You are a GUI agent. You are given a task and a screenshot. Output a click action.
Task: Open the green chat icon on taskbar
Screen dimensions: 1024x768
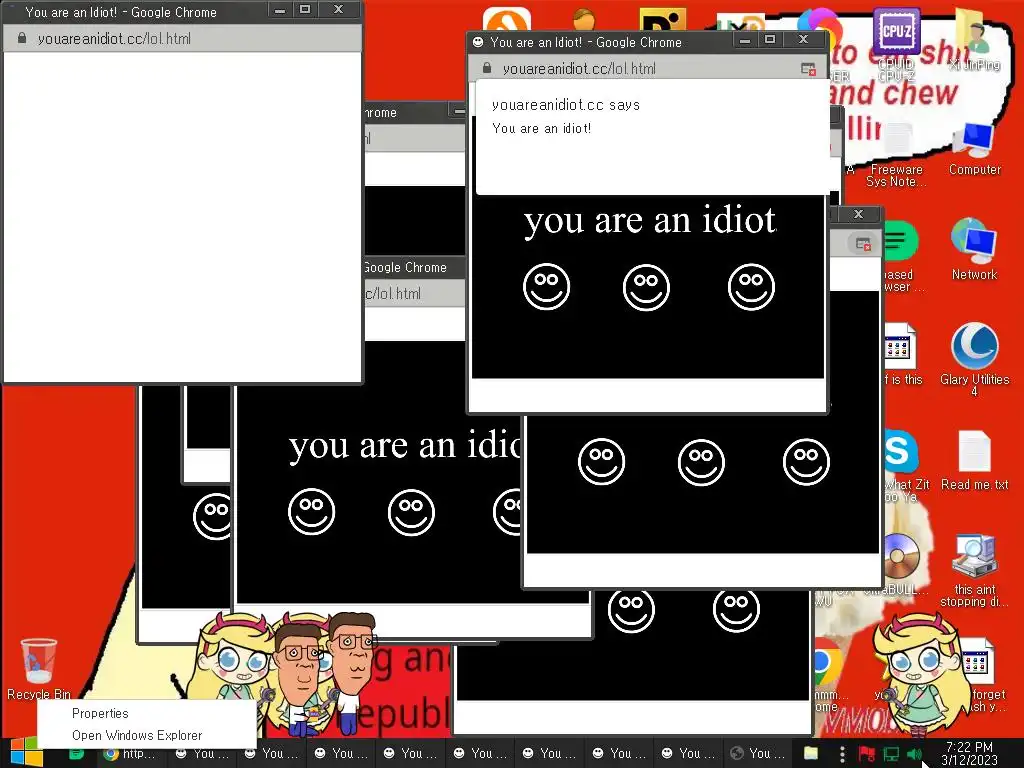[x=76, y=753]
